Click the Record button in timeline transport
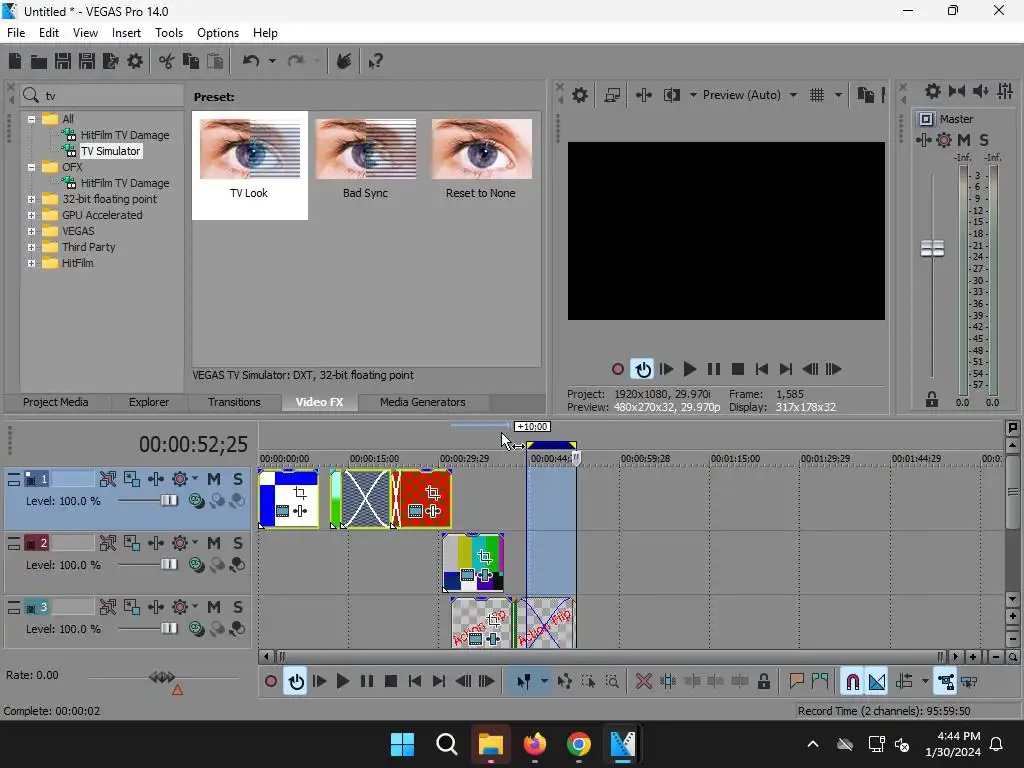 [270, 681]
